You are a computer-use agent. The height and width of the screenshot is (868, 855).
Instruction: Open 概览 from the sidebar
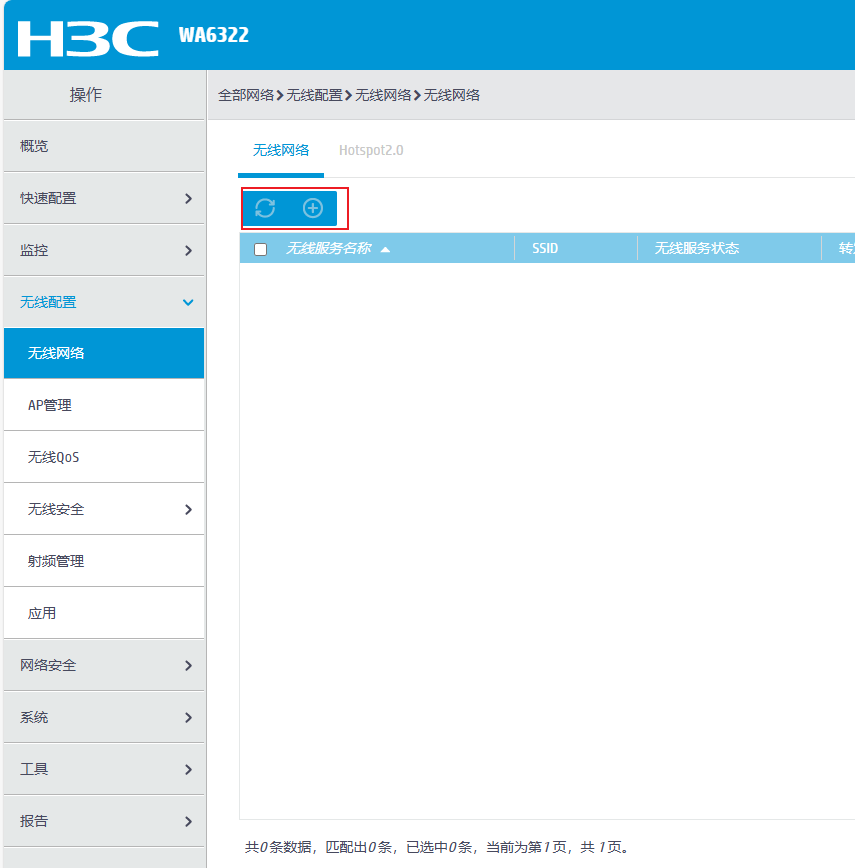[104, 145]
